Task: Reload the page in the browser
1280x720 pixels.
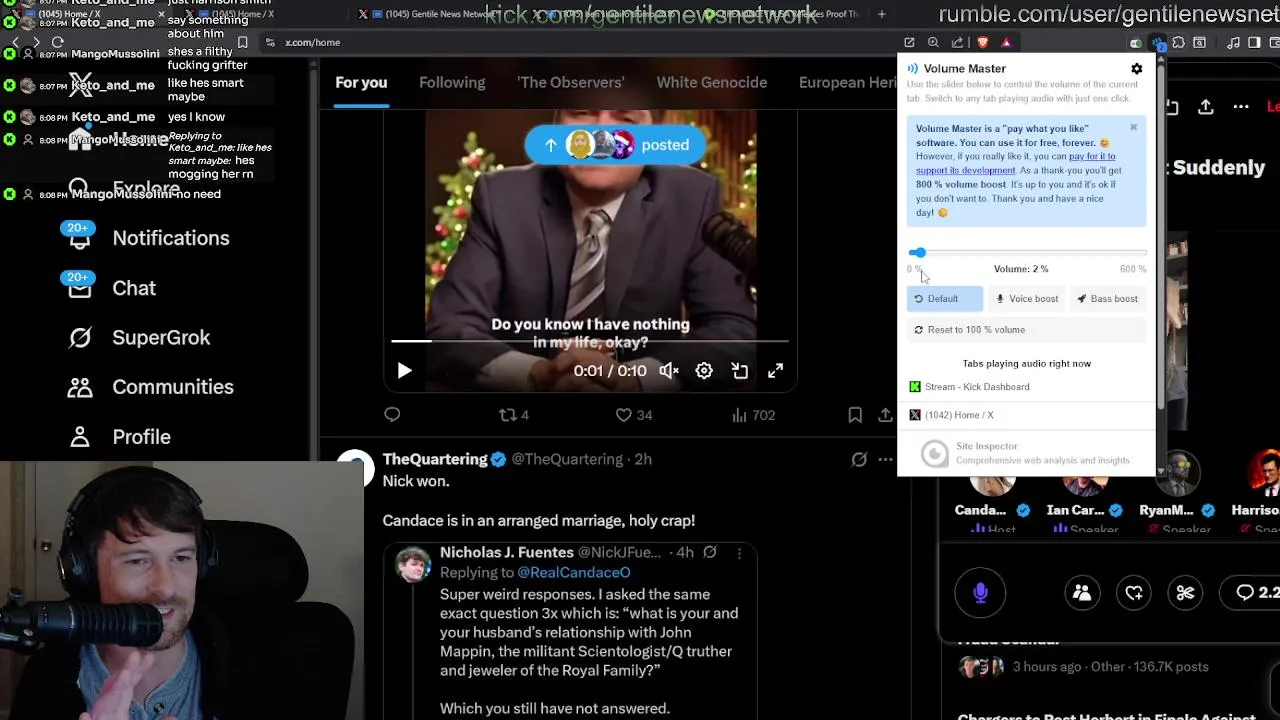Action: (x=58, y=42)
